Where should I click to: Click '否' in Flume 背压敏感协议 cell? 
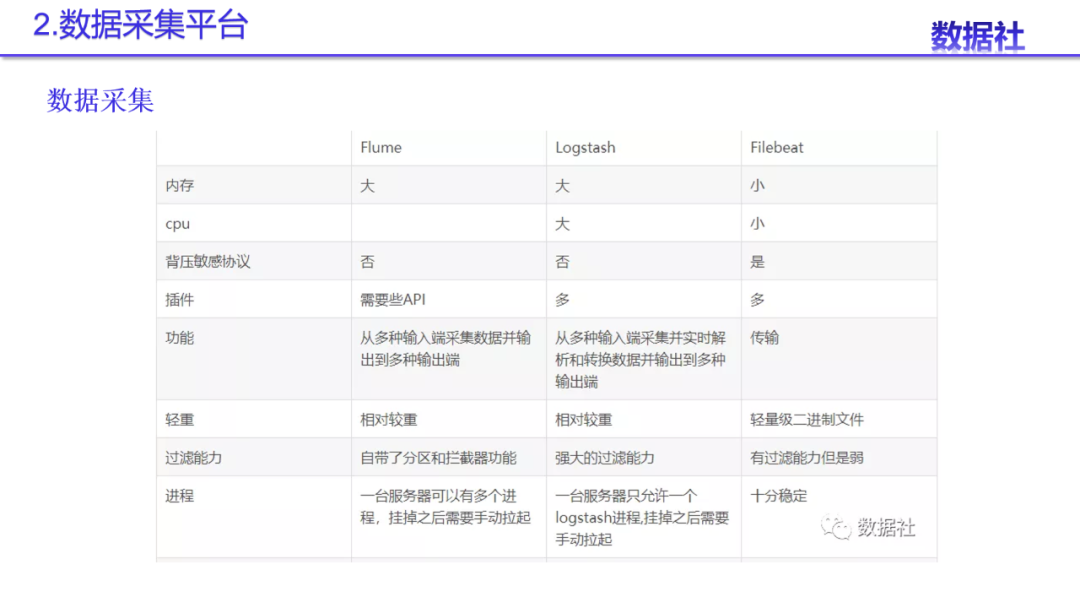pyautogui.click(x=367, y=262)
